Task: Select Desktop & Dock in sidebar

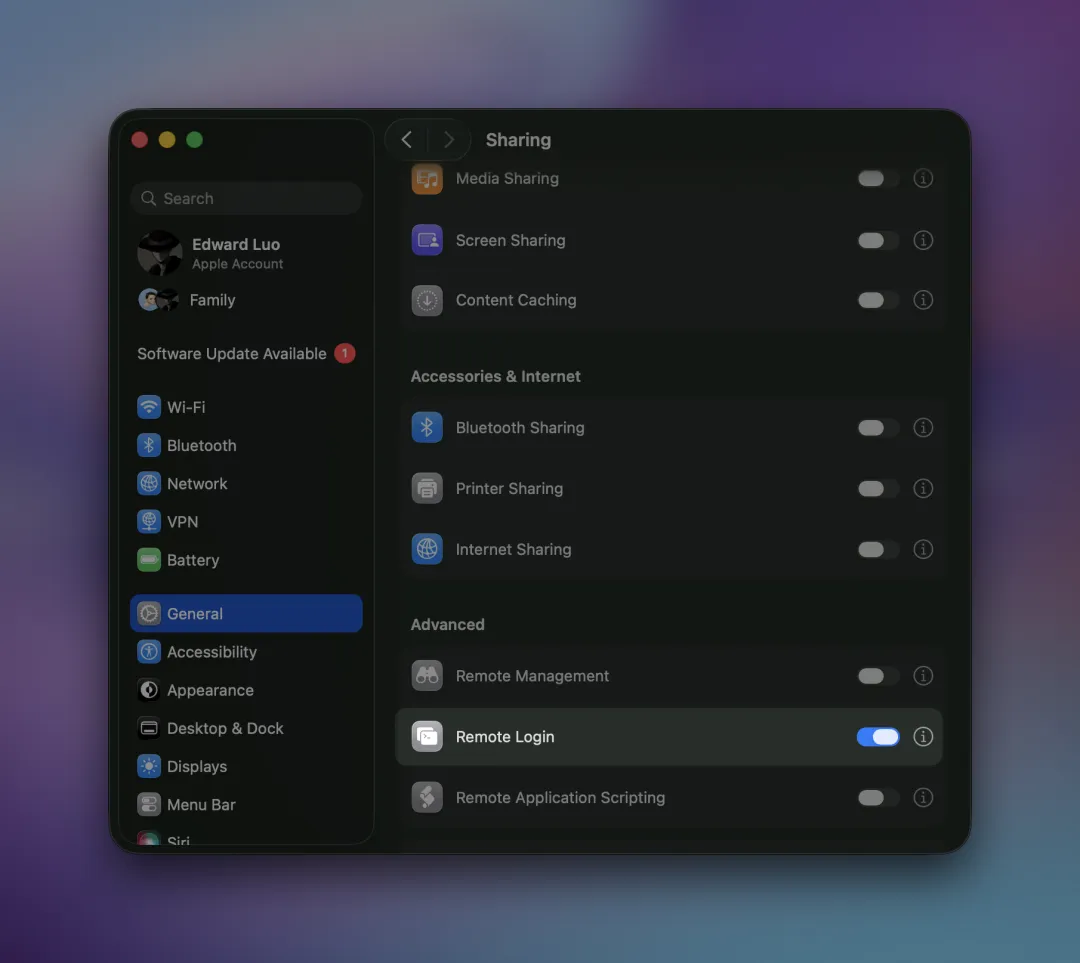Action: [246, 728]
